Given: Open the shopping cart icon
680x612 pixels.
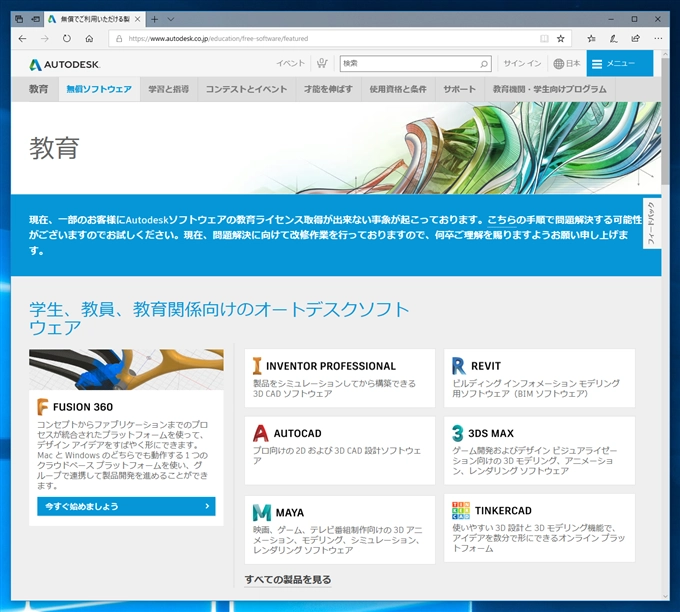Looking at the screenshot, I should pos(322,63).
